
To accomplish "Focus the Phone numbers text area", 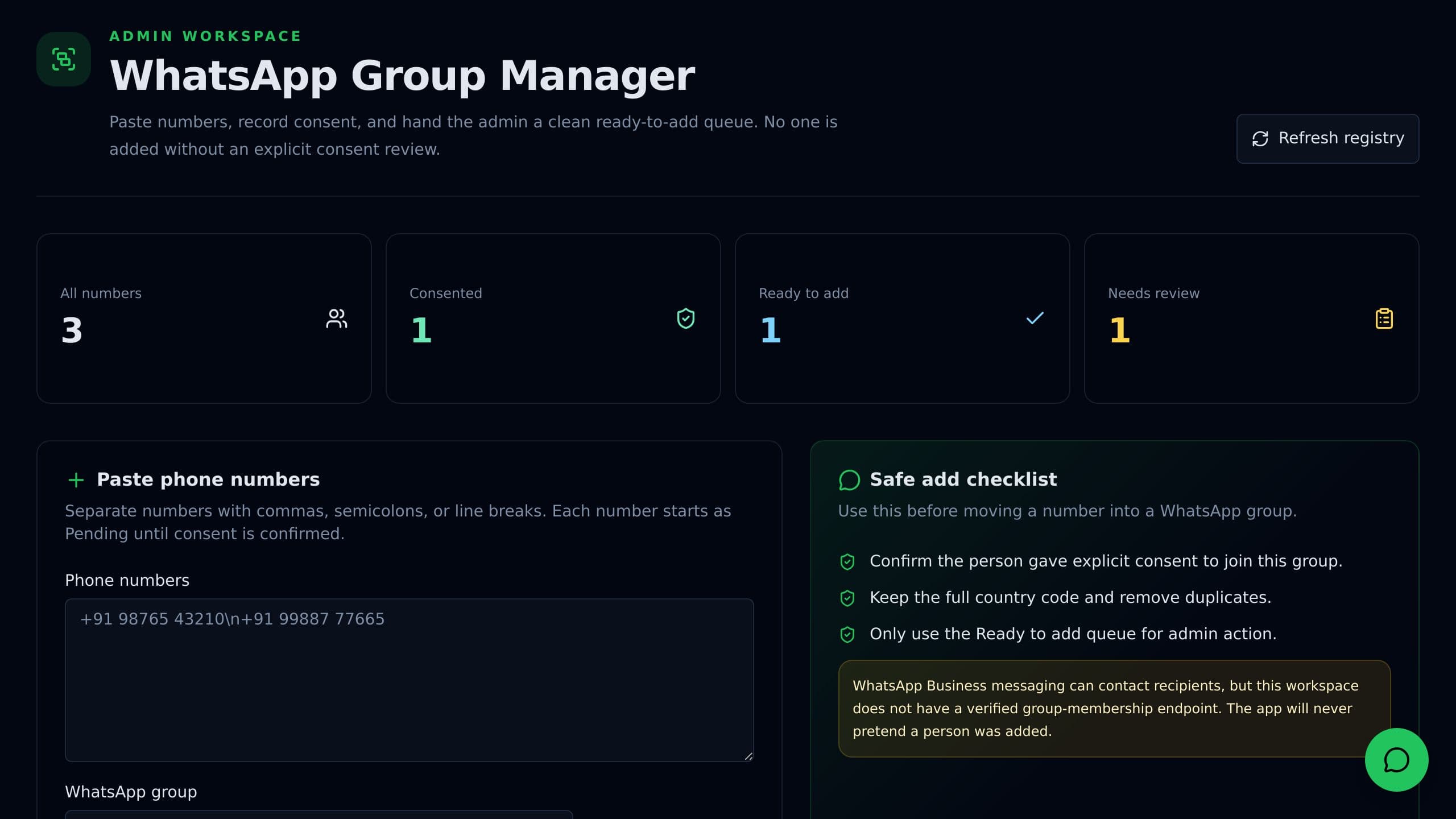I will point(409,680).
